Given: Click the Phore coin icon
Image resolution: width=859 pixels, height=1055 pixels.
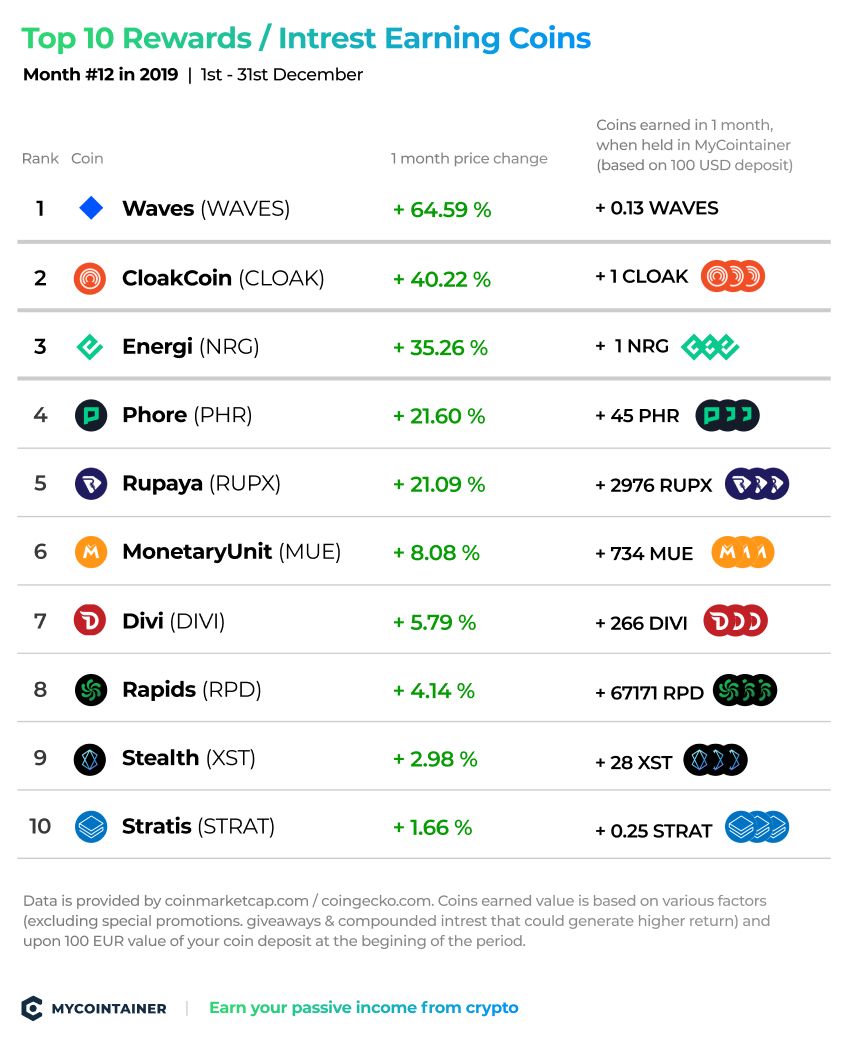Looking at the screenshot, I should click(91, 415).
